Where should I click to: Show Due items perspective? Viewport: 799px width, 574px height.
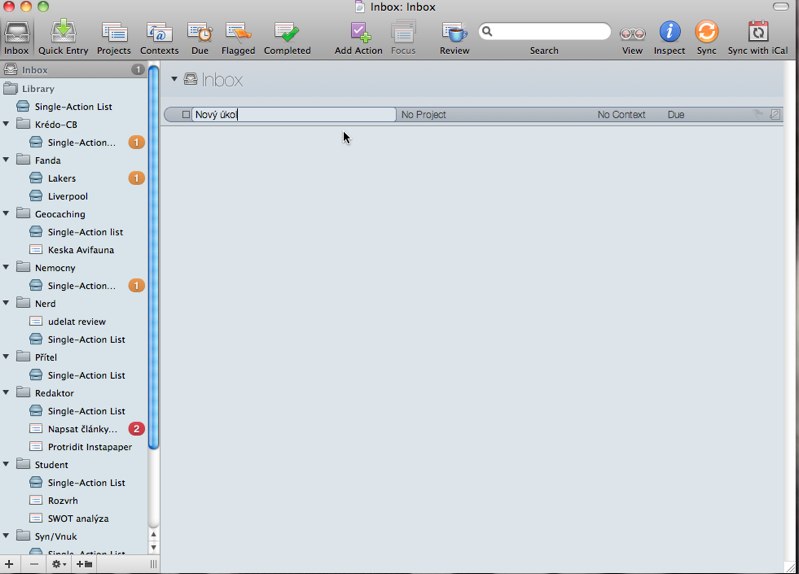pyautogui.click(x=200, y=38)
